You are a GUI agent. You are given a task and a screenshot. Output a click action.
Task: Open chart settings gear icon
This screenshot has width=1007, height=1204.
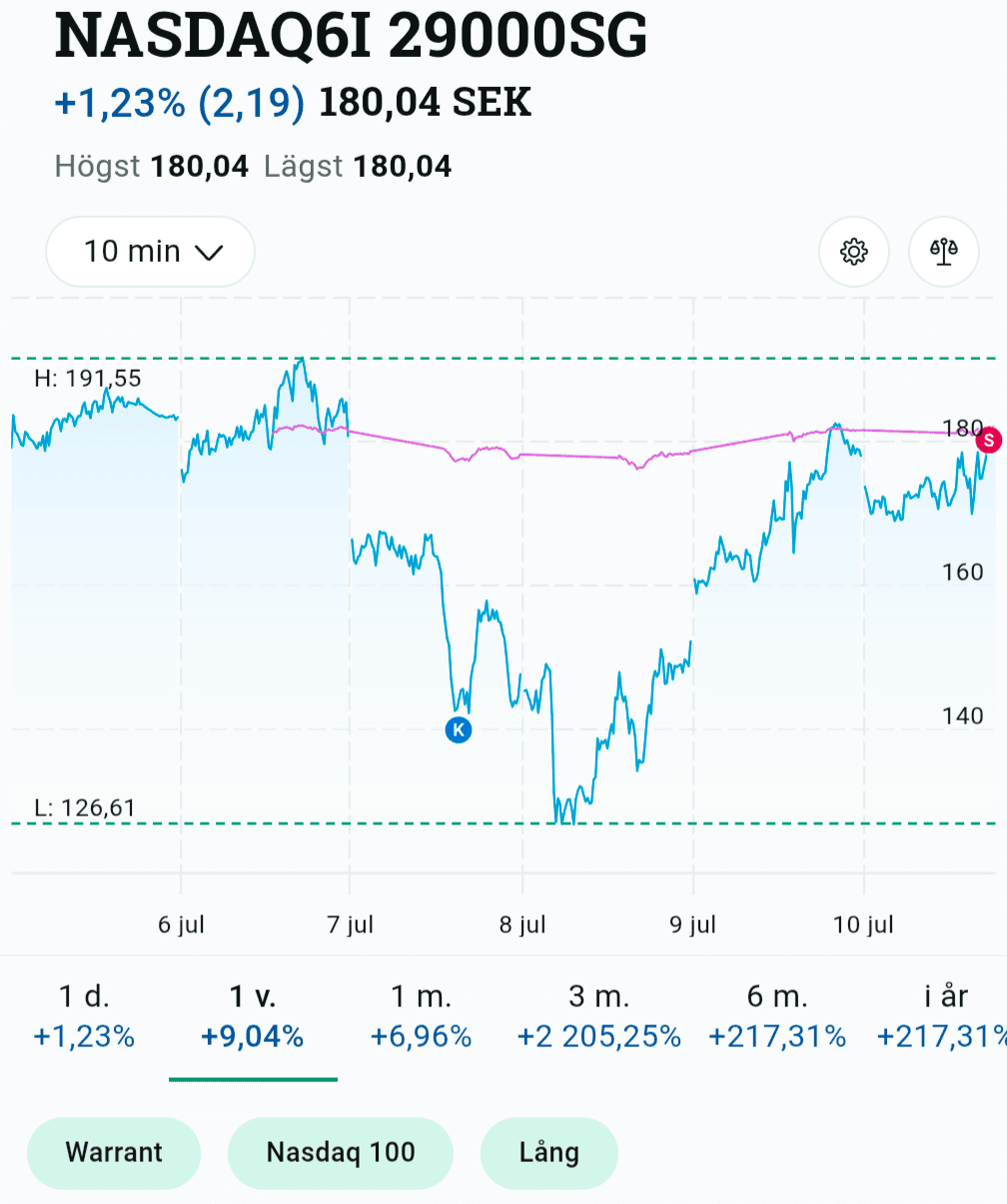pyautogui.click(x=853, y=252)
